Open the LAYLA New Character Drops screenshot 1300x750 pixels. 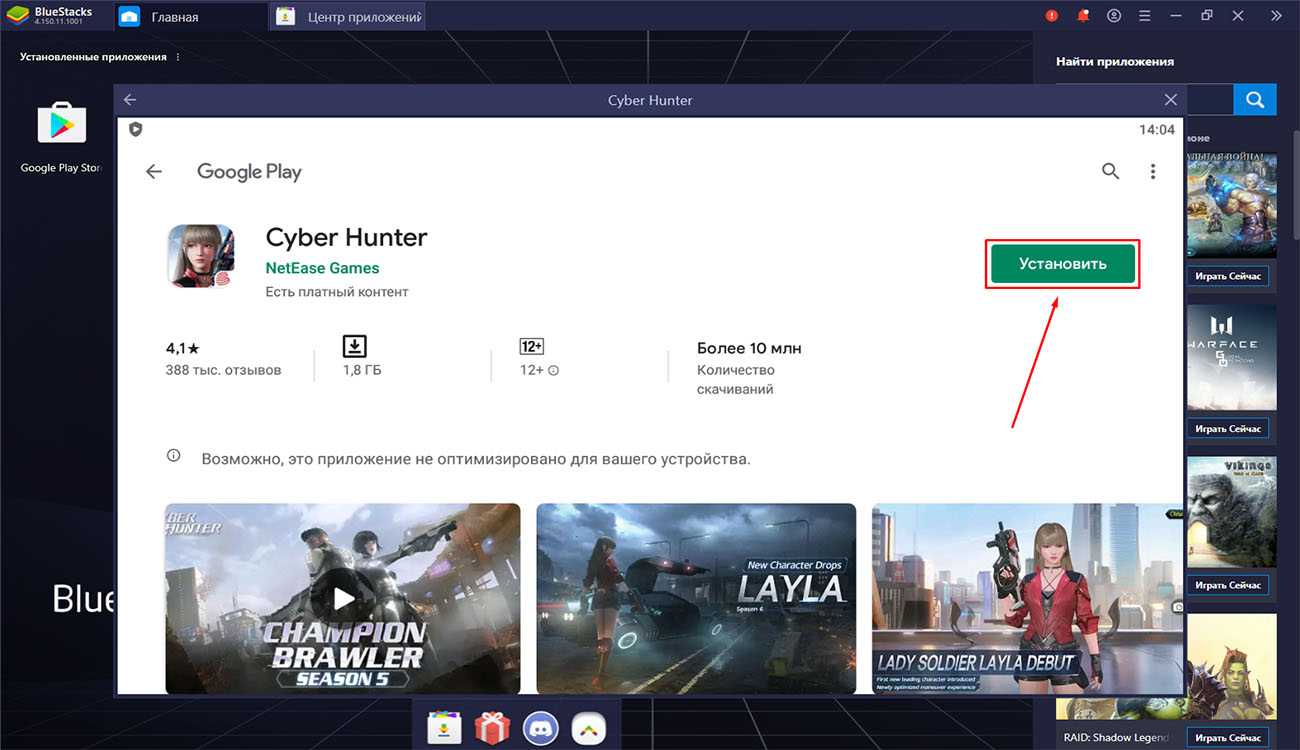tap(696, 598)
